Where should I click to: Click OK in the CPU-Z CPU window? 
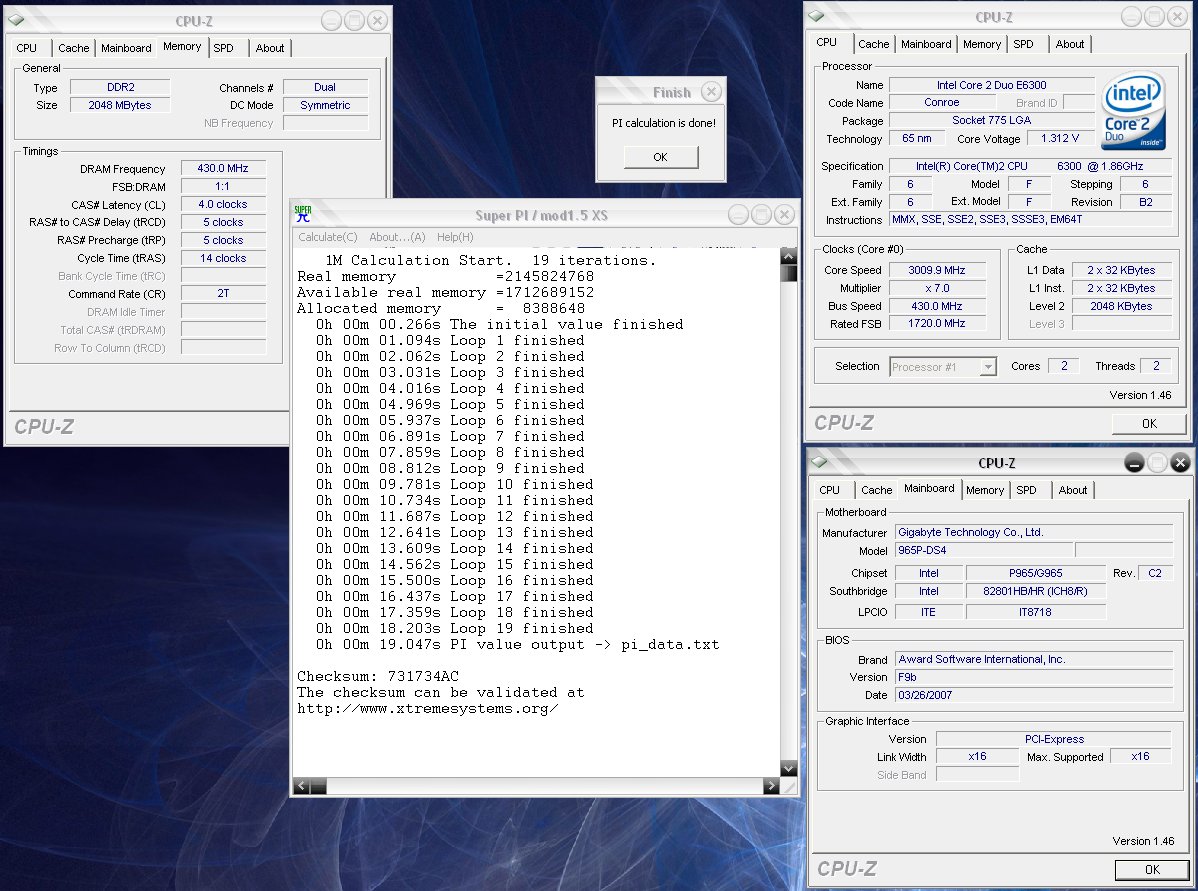pyautogui.click(x=1149, y=423)
